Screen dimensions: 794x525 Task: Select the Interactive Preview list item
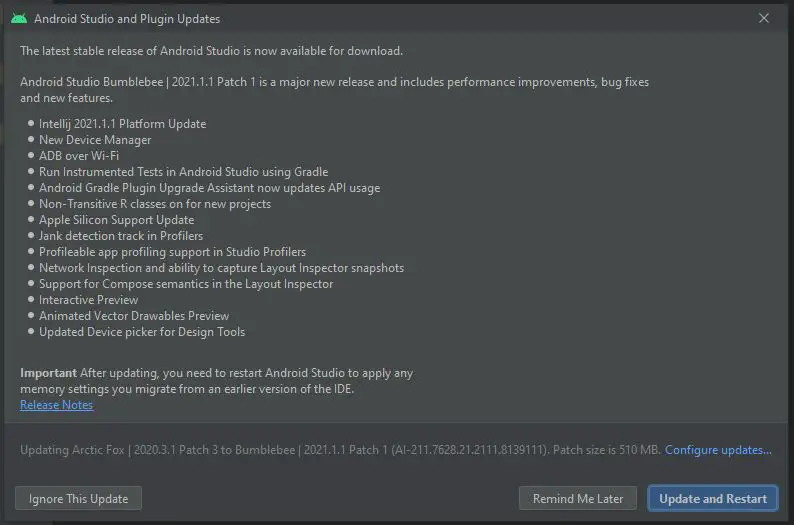[x=89, y=300]
